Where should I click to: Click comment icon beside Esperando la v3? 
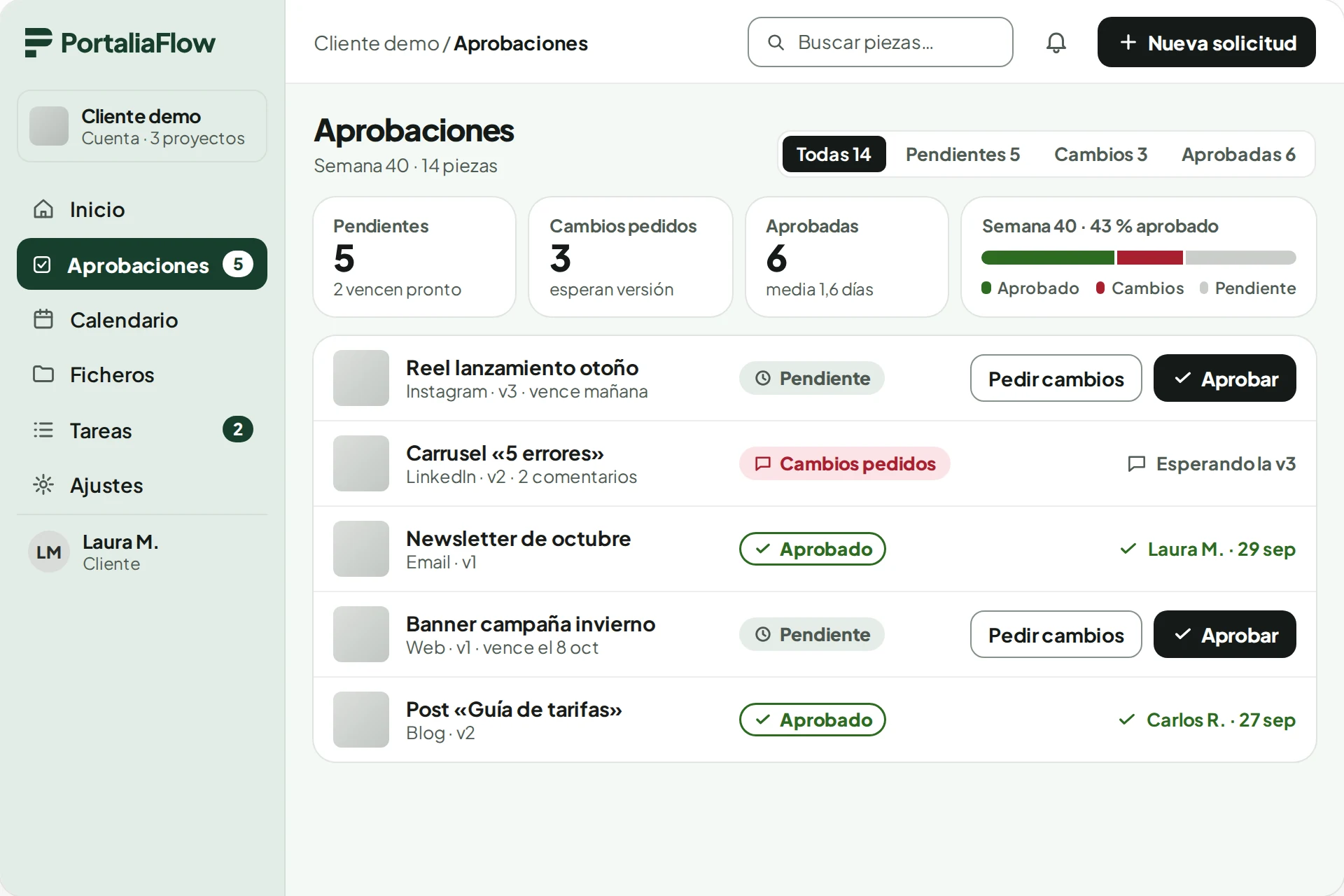[x=1137, y=463]
